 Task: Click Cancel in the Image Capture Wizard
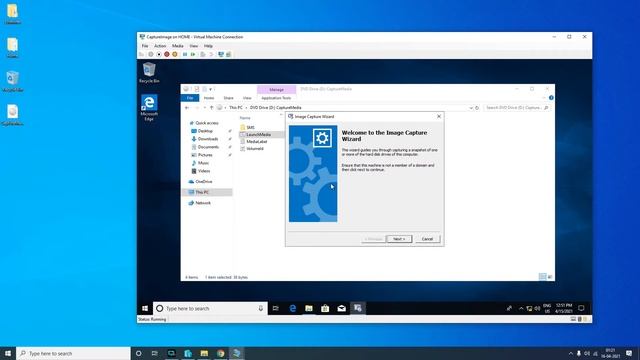click(427, 239)
